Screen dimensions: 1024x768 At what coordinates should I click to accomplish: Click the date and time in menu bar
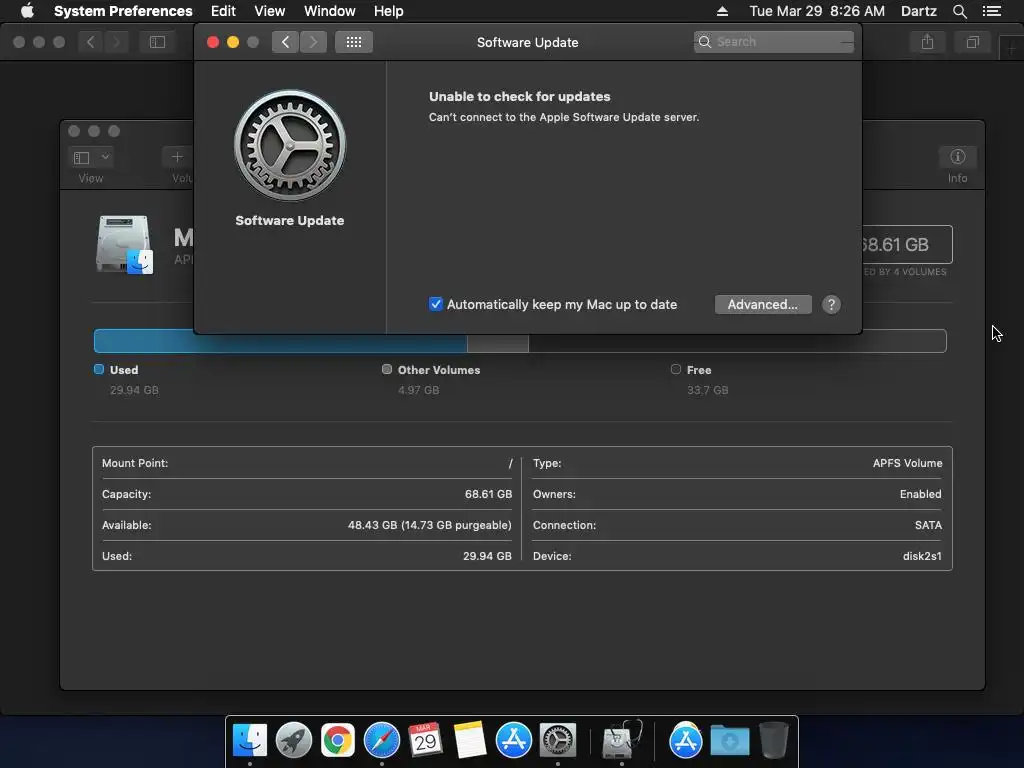(x=817, y=11)
